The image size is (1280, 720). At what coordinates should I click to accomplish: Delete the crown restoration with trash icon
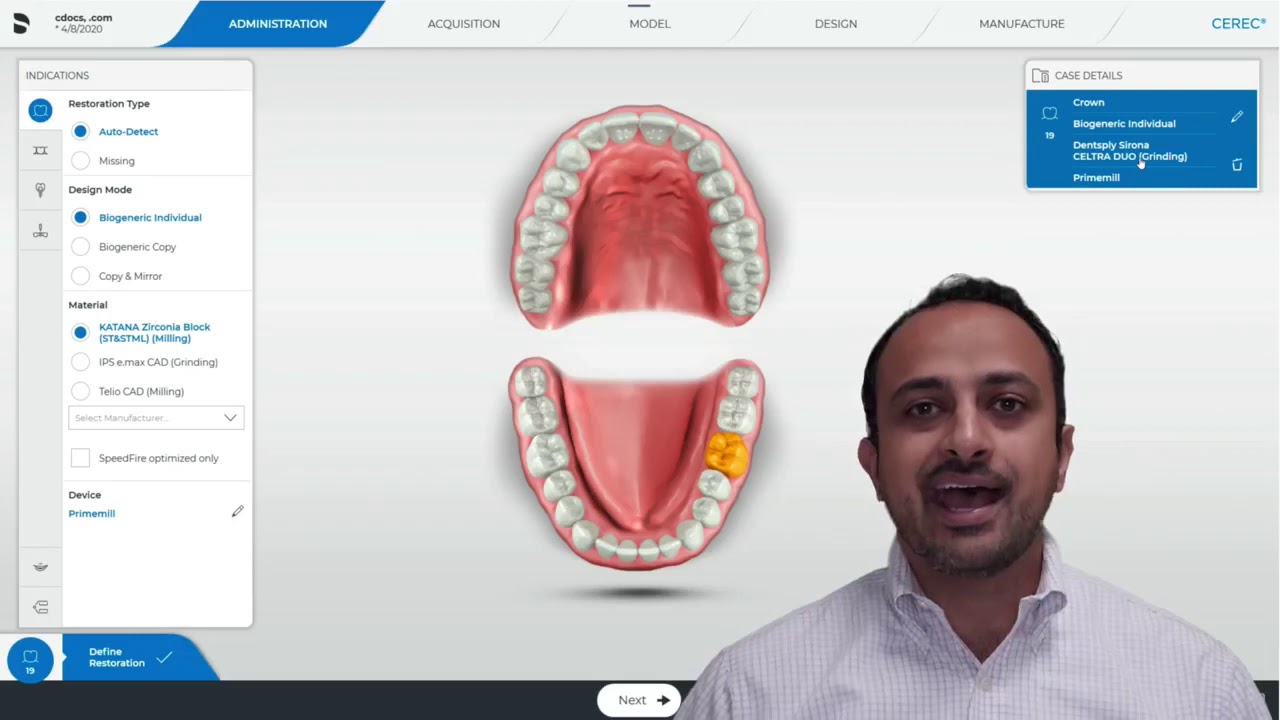click(1237, 165)
